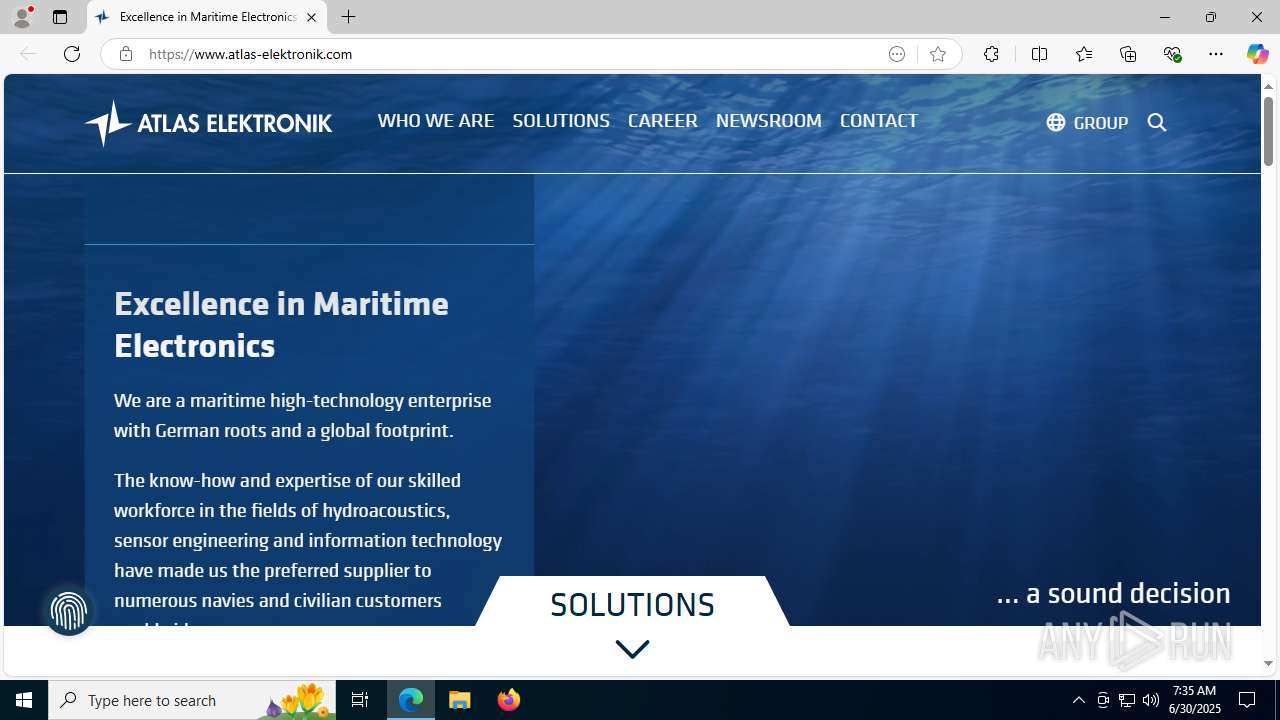Toggle Split screen view icon
This screenshot has height=720, width=1280.
pos(1039,54)
